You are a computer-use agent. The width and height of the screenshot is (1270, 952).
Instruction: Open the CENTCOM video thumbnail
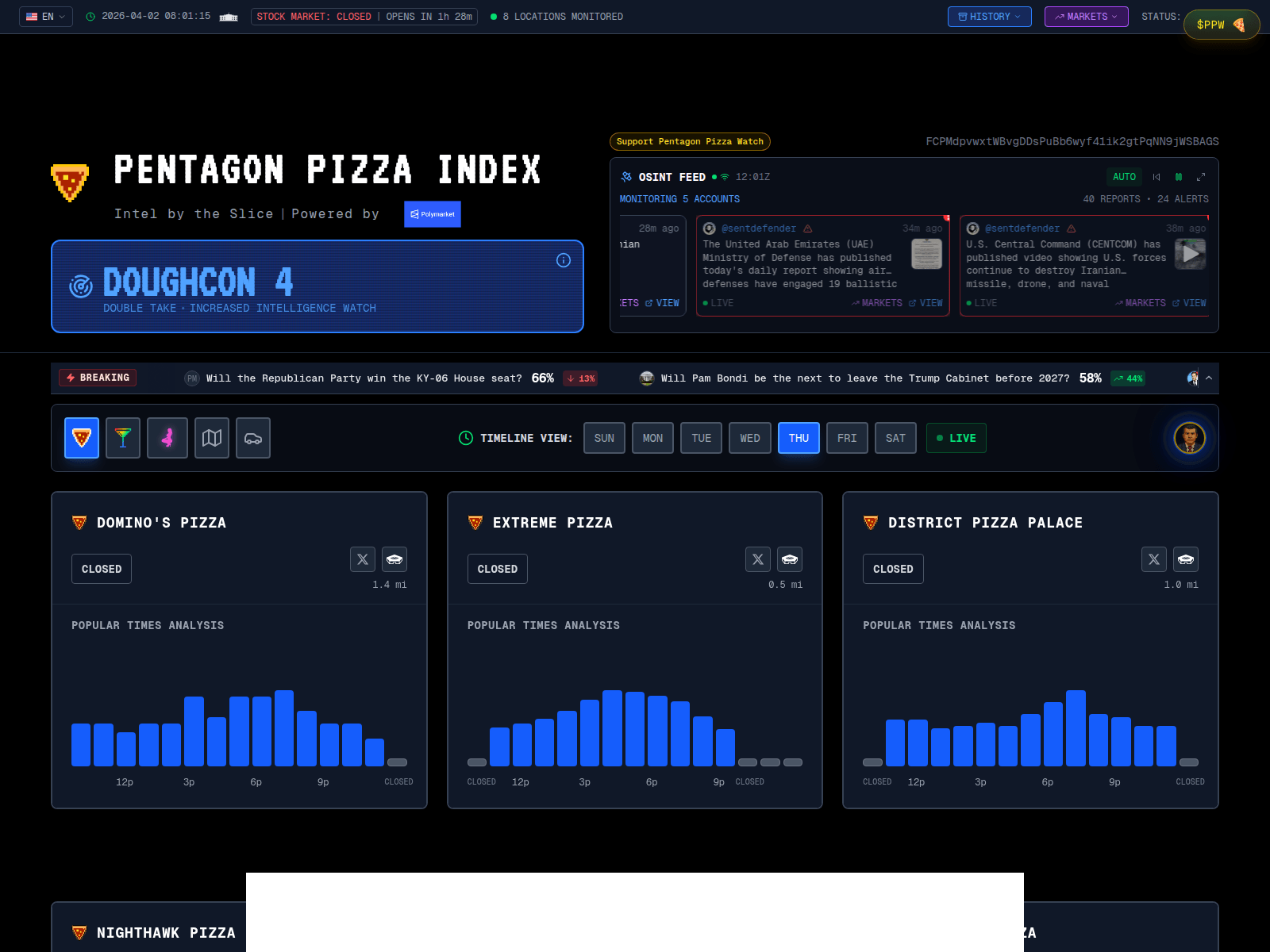pos(1190,254)
